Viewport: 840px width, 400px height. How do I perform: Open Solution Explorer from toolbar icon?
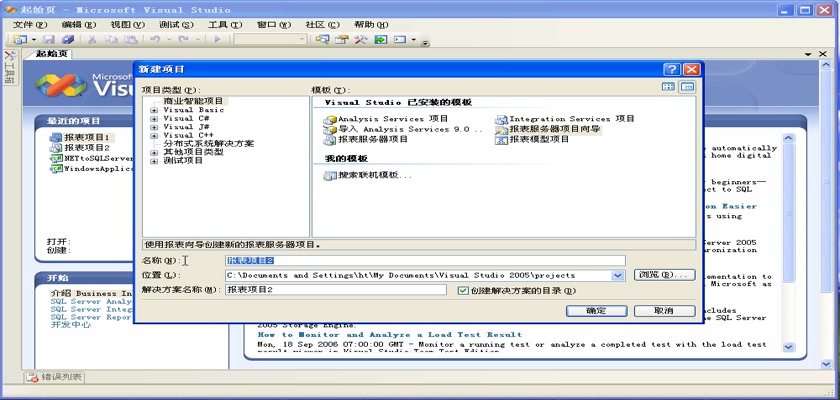point(321,39)
